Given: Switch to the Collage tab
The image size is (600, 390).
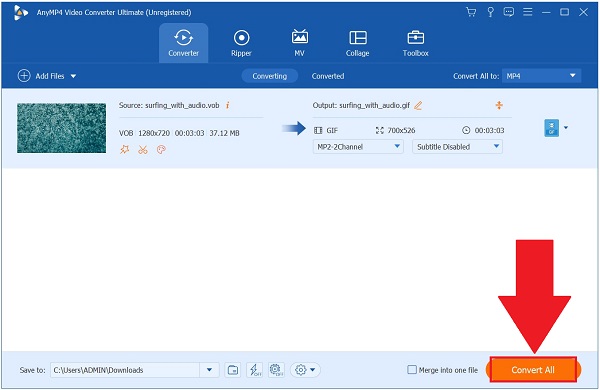Looking at the screenshot, I should tap(357, 43).
